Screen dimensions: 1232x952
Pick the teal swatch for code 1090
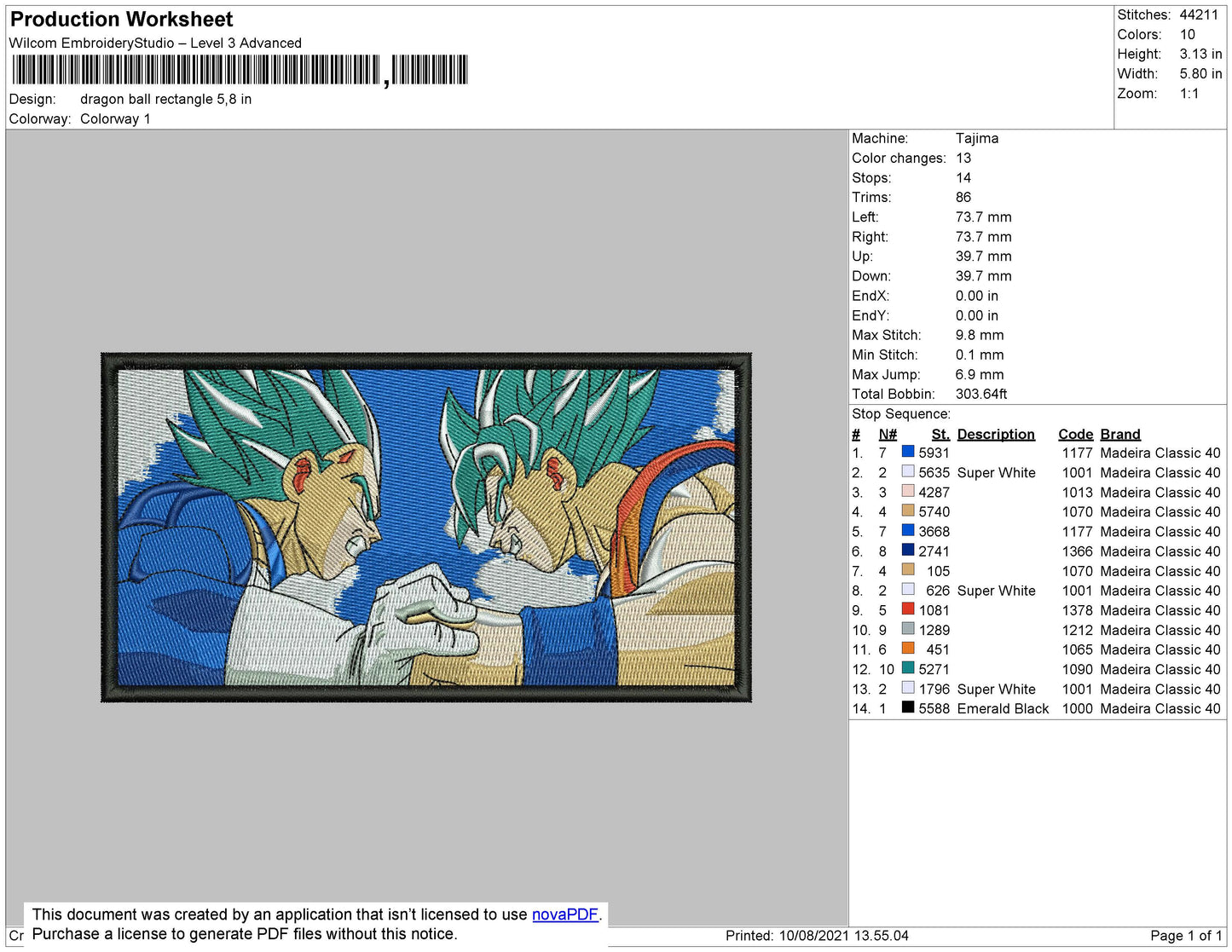[908, 668]
